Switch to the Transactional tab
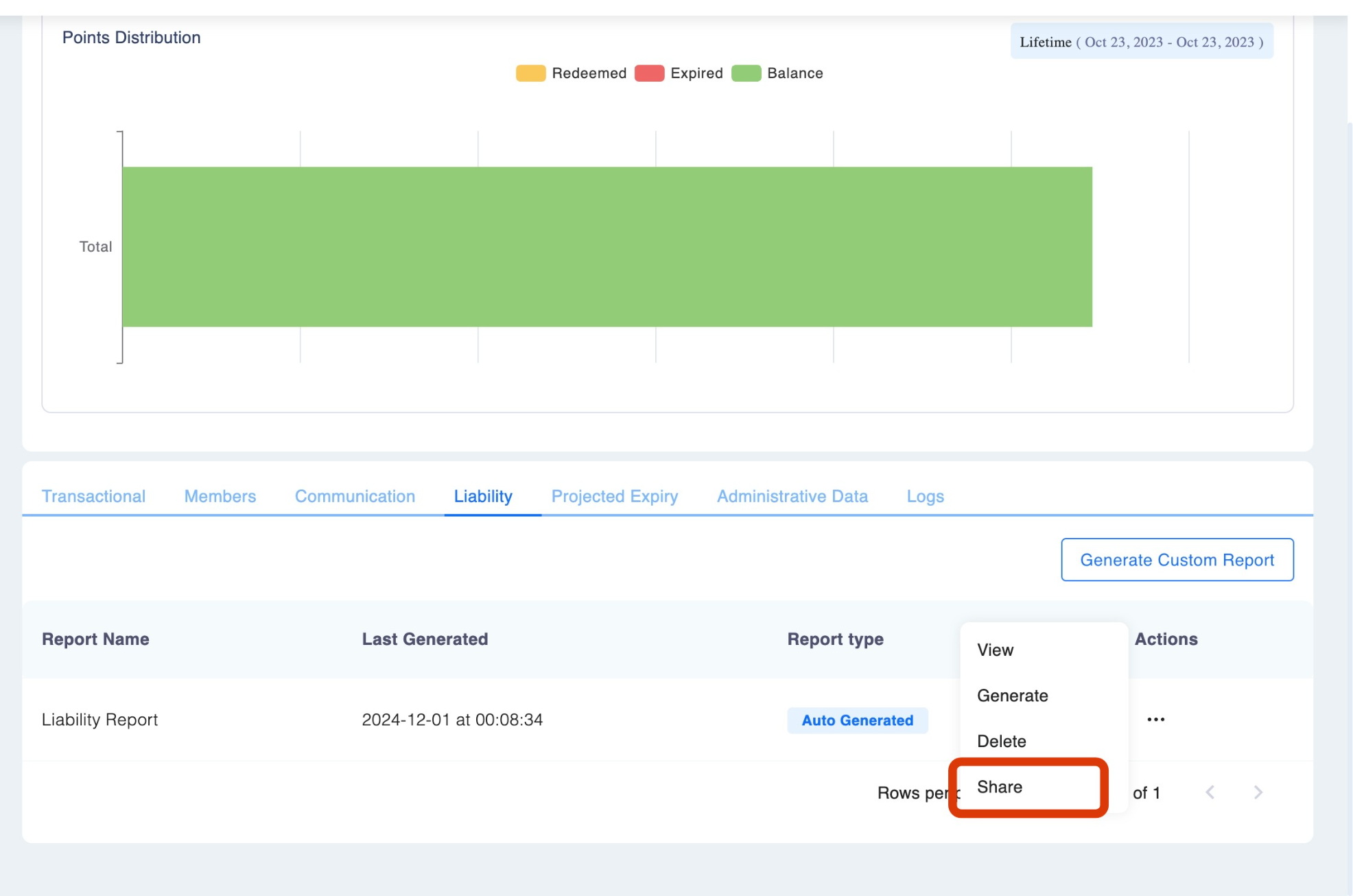This screenshot has height=896, width=1353. tap(93, 496)
